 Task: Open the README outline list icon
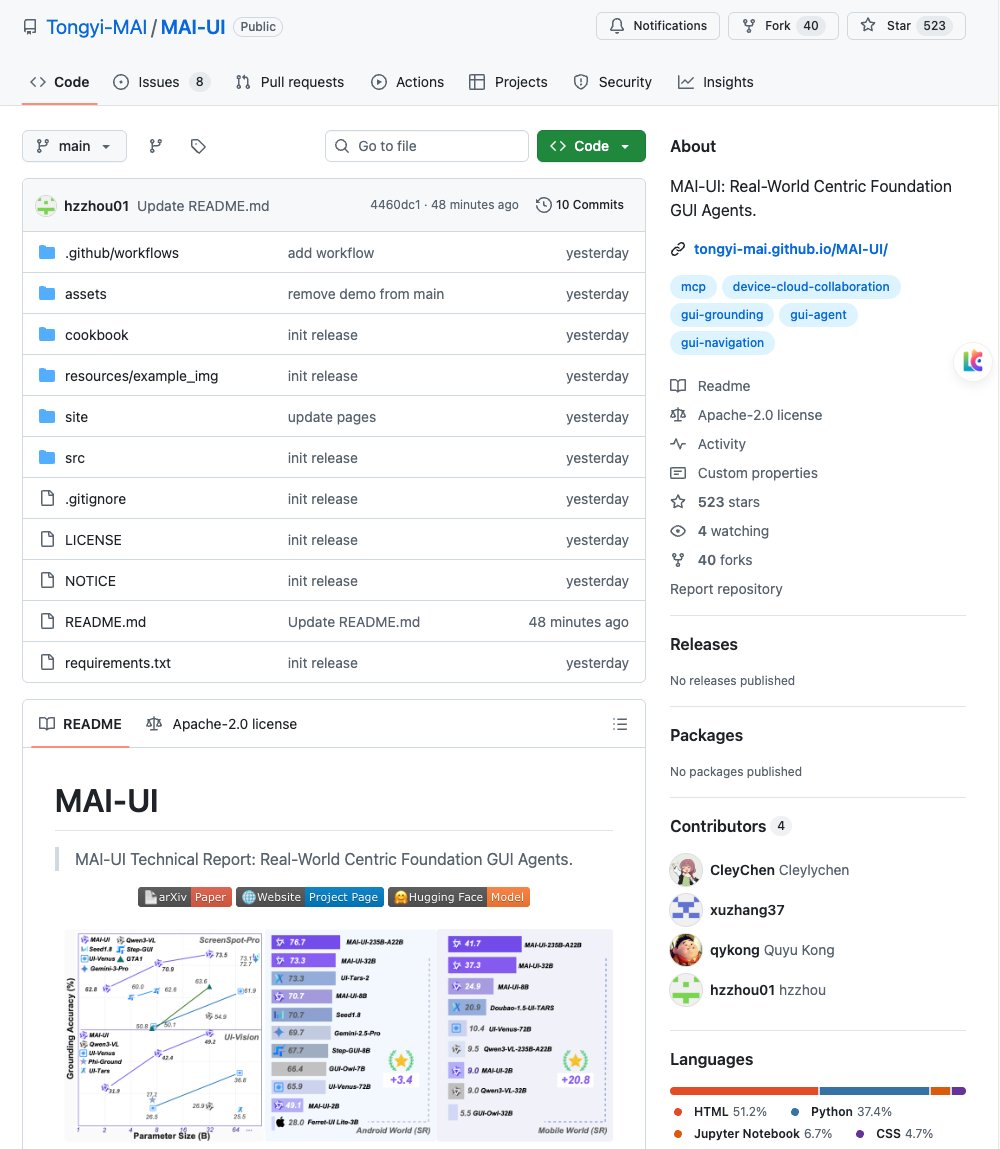(620, 724)
